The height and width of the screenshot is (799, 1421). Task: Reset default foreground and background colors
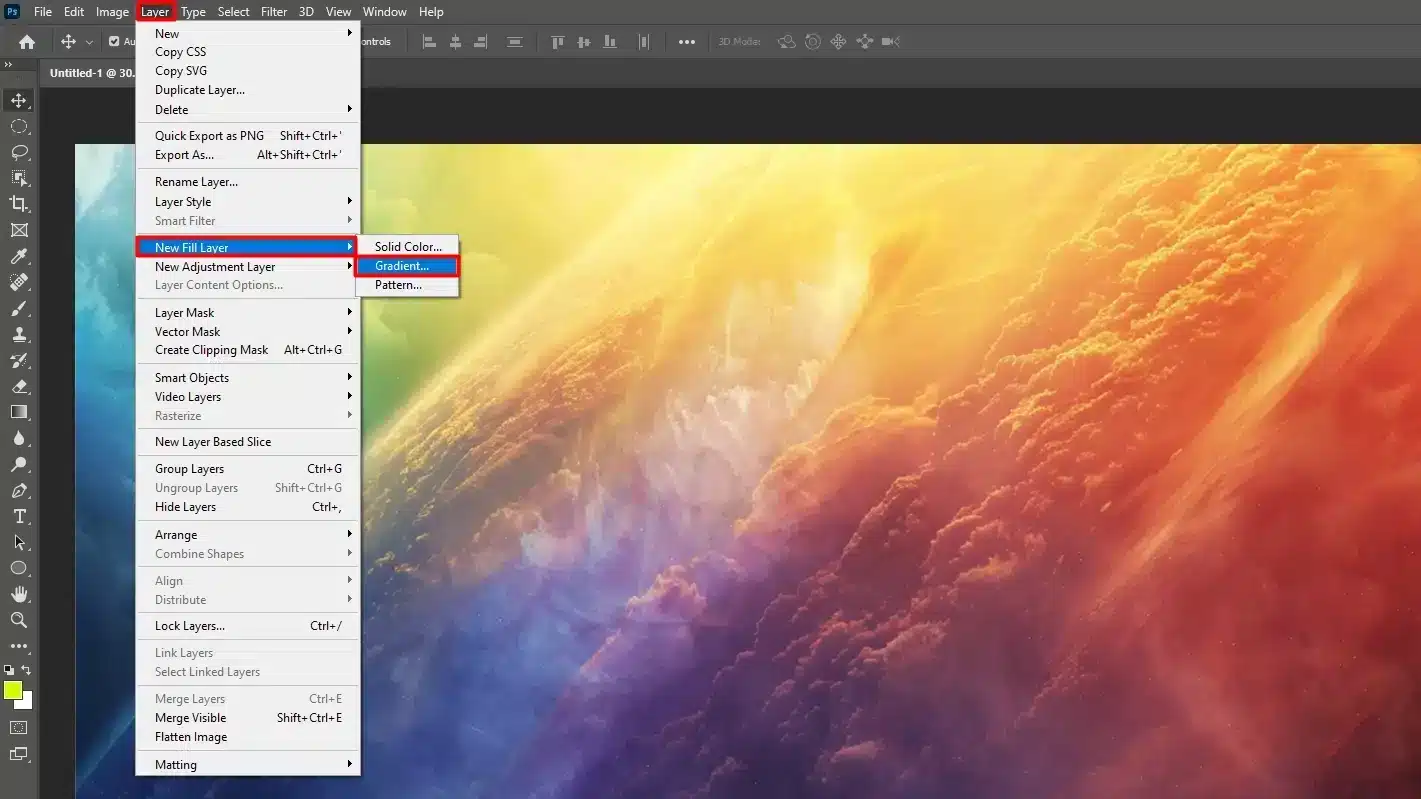[9, 669]
